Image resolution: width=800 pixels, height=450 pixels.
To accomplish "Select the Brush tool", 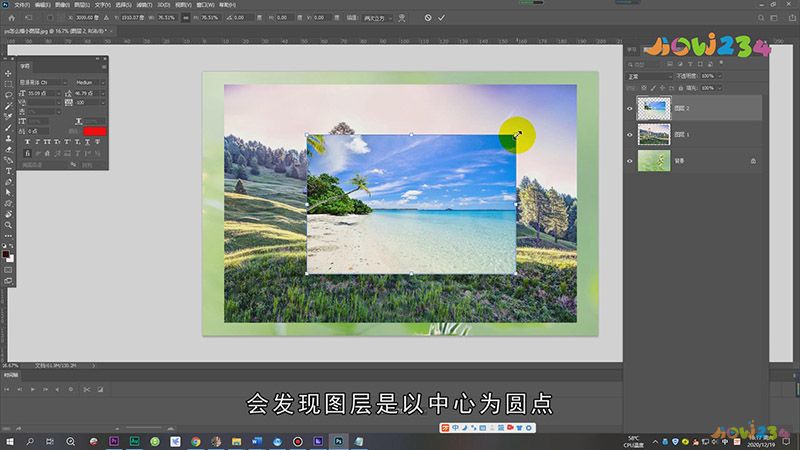I will click(x=8, y=128).
